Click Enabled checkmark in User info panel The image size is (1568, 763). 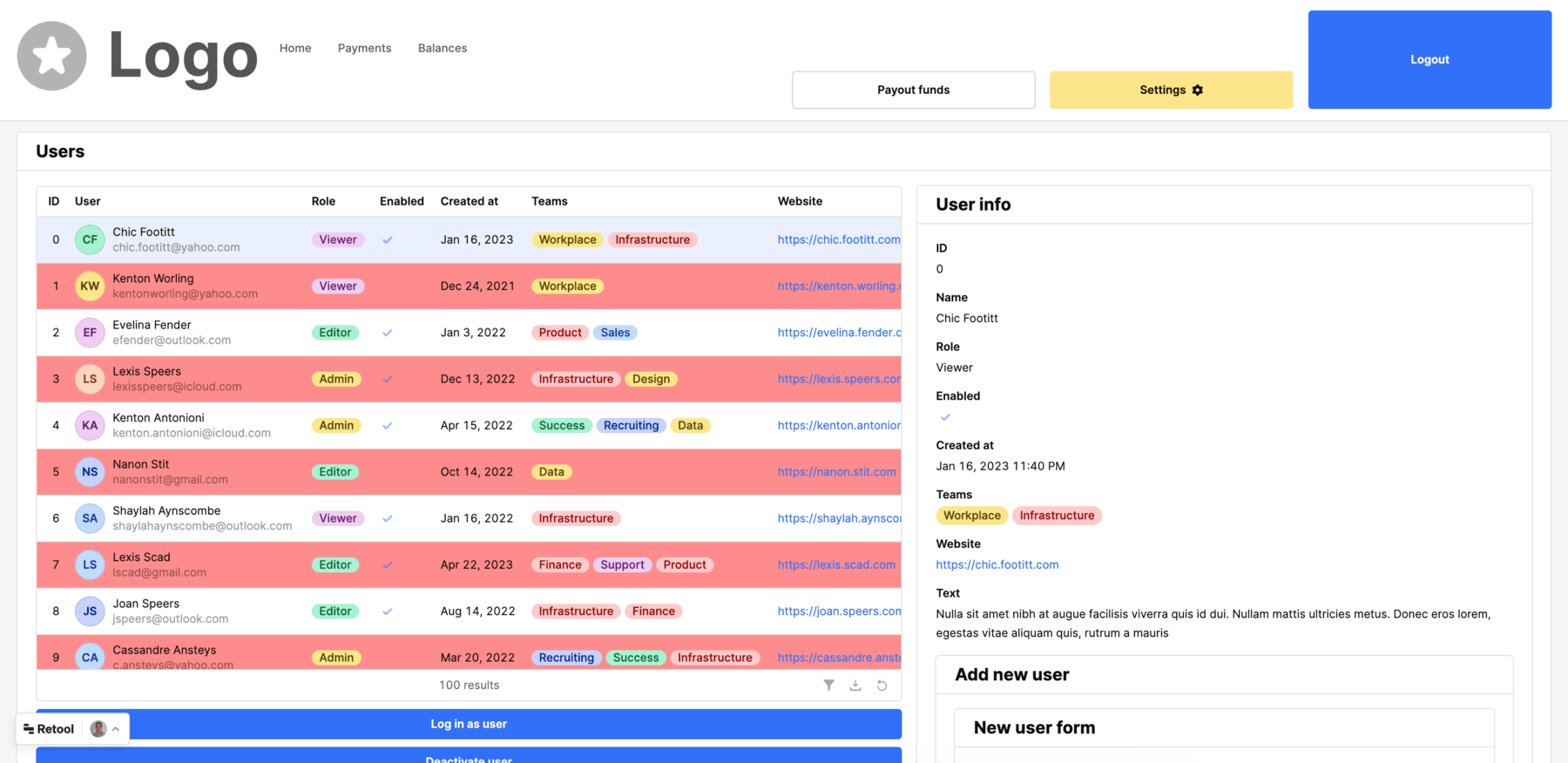(x=945, y=417)
